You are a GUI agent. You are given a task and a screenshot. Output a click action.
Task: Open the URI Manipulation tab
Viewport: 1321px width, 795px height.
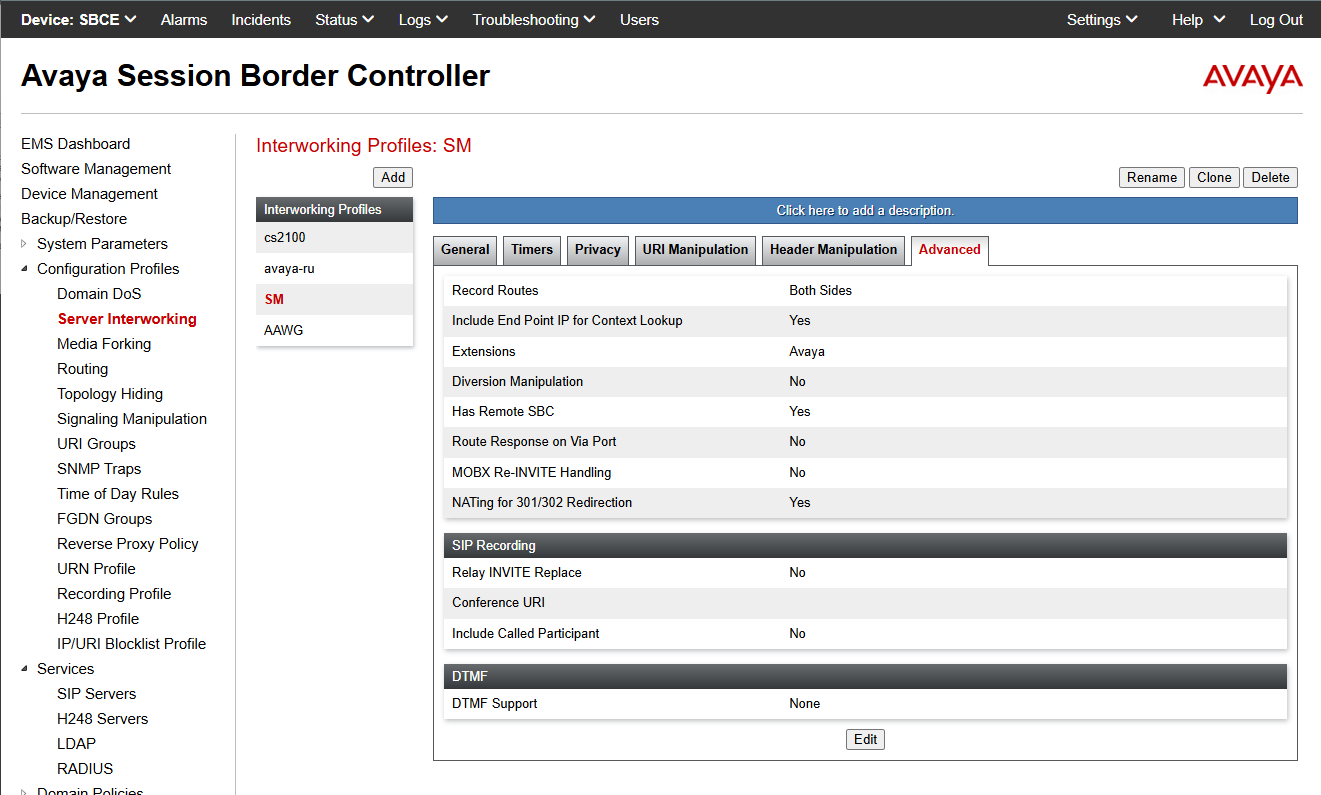[x=695, y=250]
